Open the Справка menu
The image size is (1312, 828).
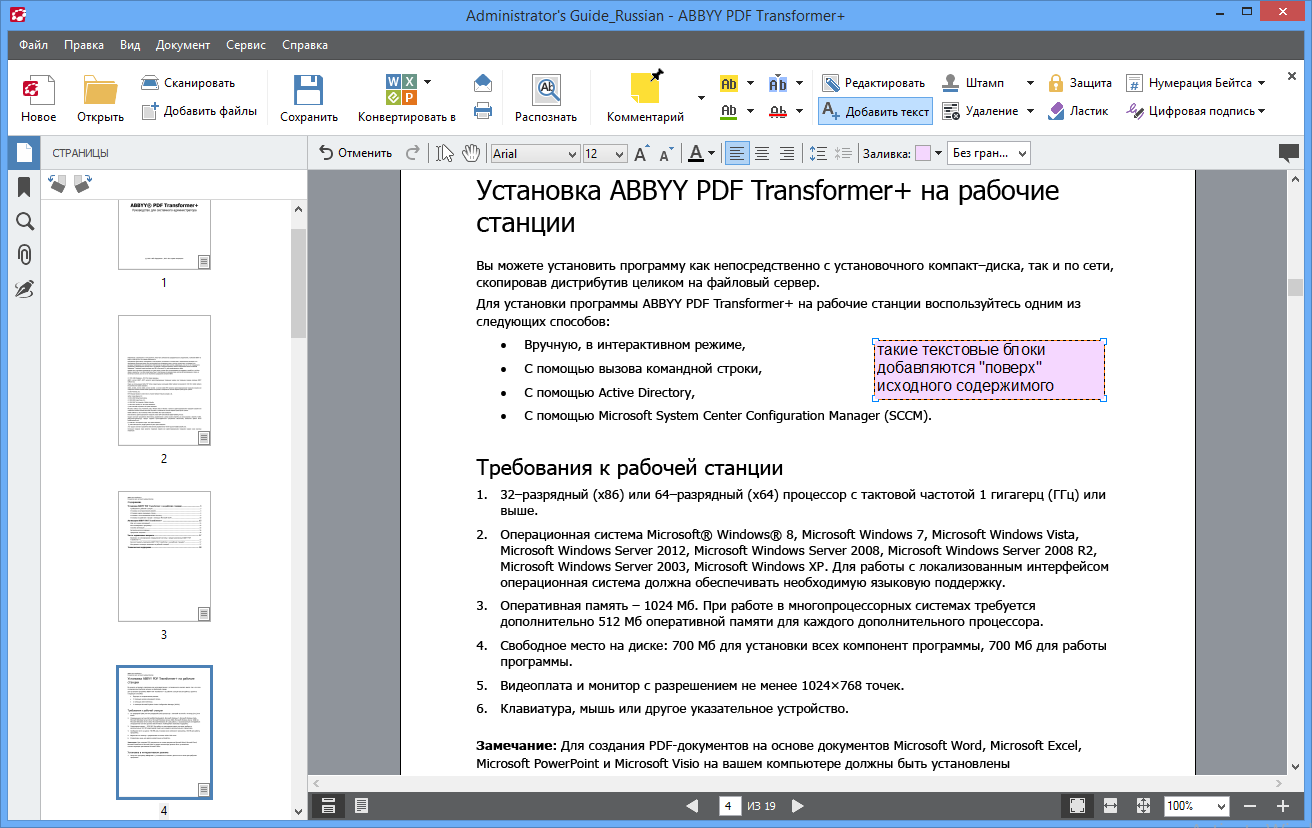click(x=305, y=45)
